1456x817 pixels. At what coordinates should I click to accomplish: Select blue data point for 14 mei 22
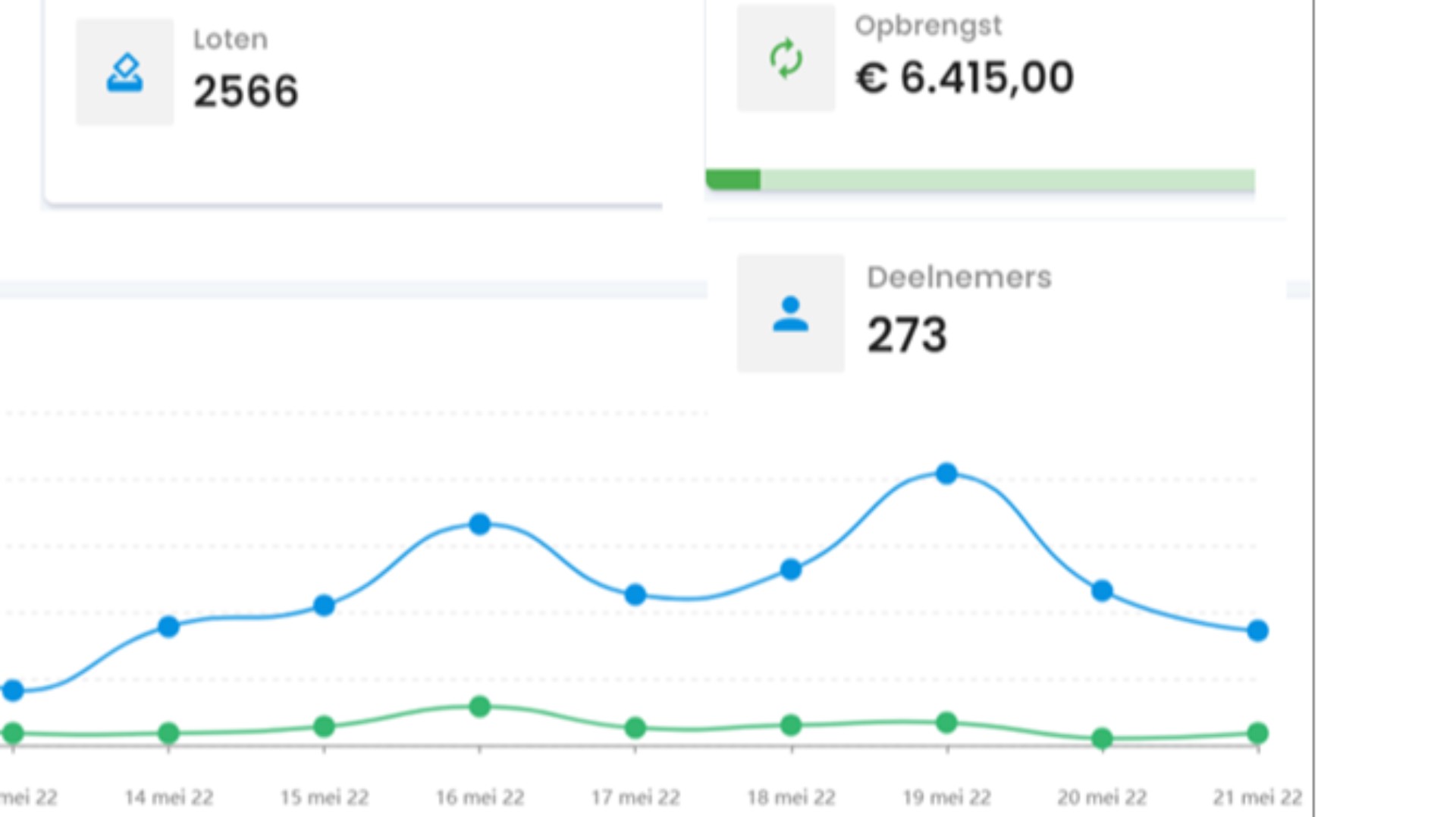[x=168, y=626]
